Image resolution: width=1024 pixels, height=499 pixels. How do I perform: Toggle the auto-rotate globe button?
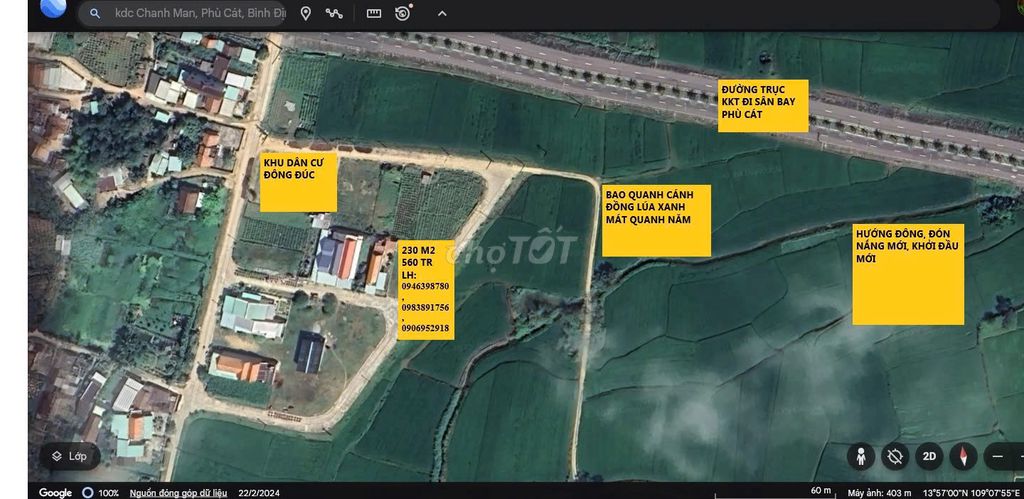[x=895, y=456]
